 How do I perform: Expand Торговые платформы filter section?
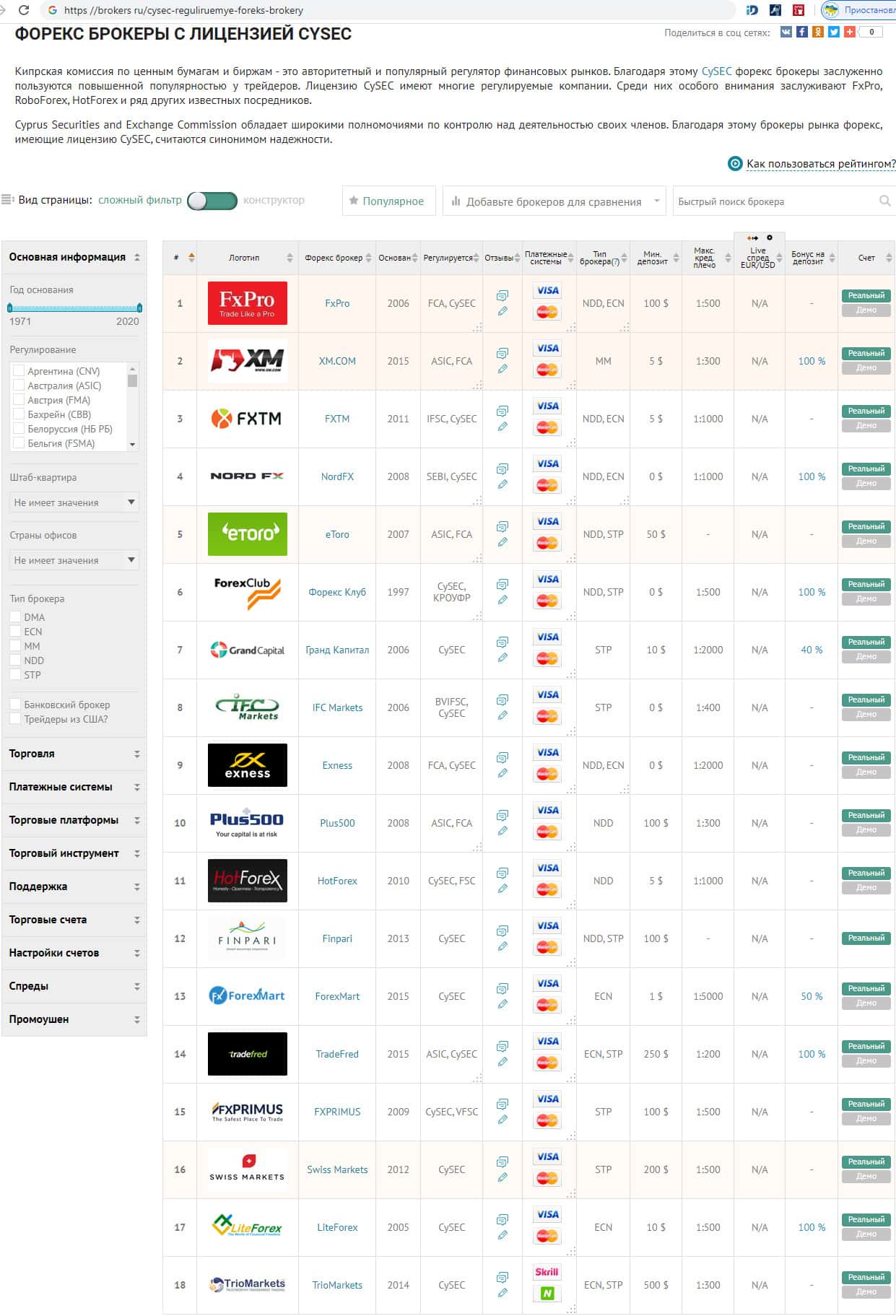click(74, 820)
